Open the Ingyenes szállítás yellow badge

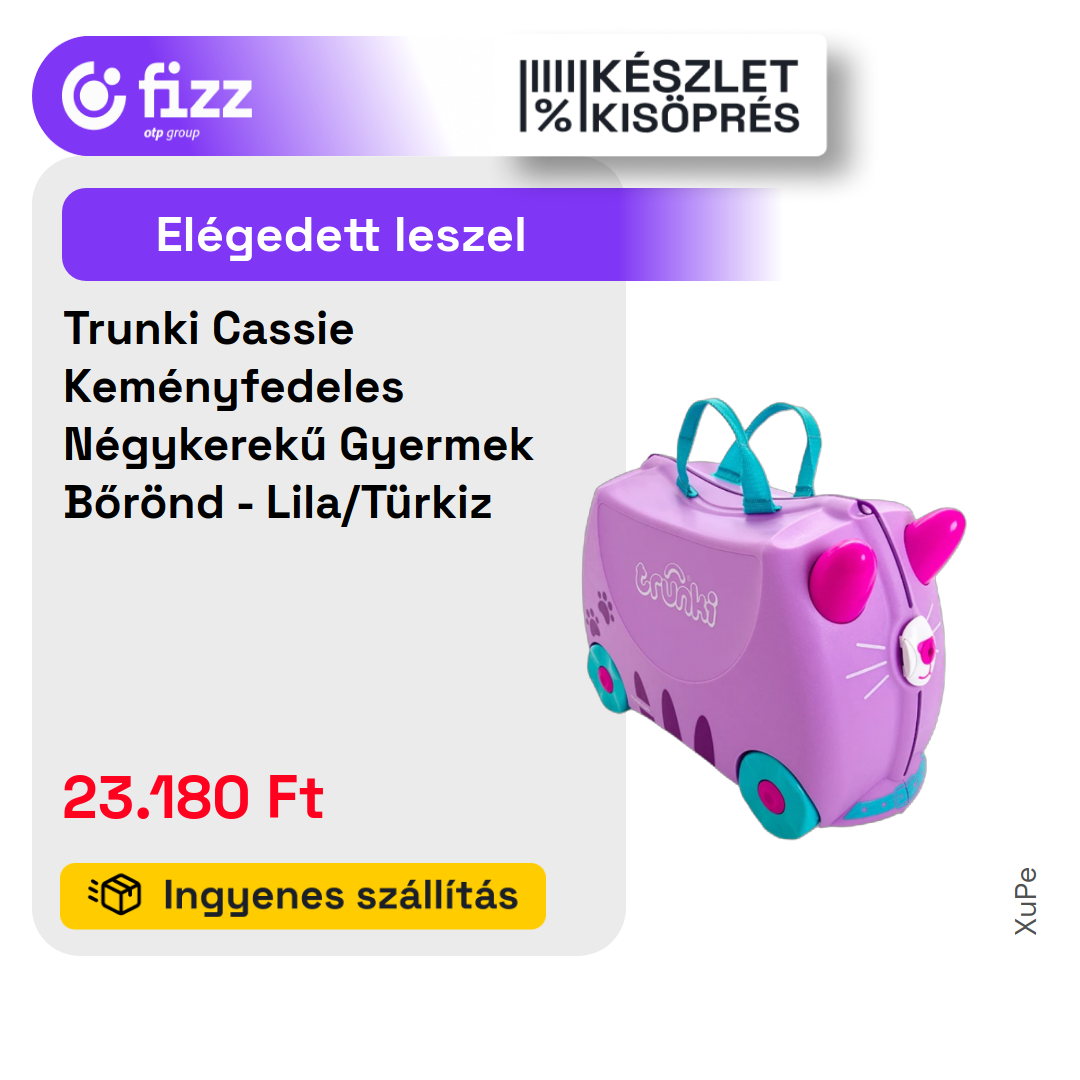[303, 895]
